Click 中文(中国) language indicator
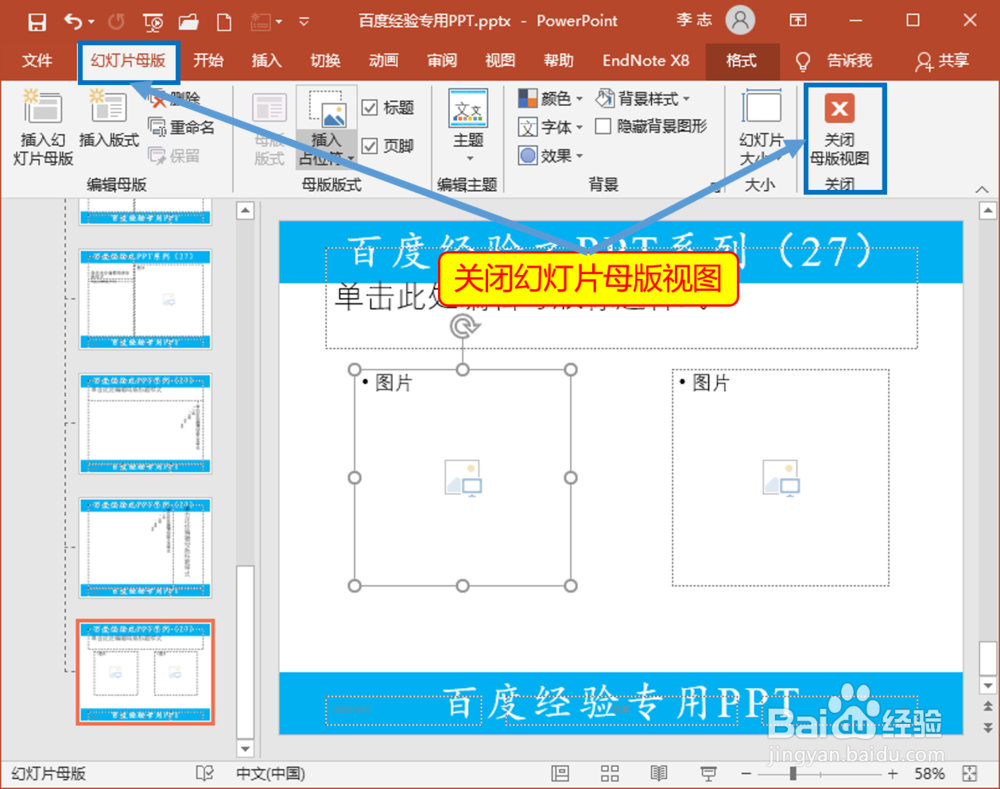The width and height of the screenshot is (1000, 789). click(270, 774)
